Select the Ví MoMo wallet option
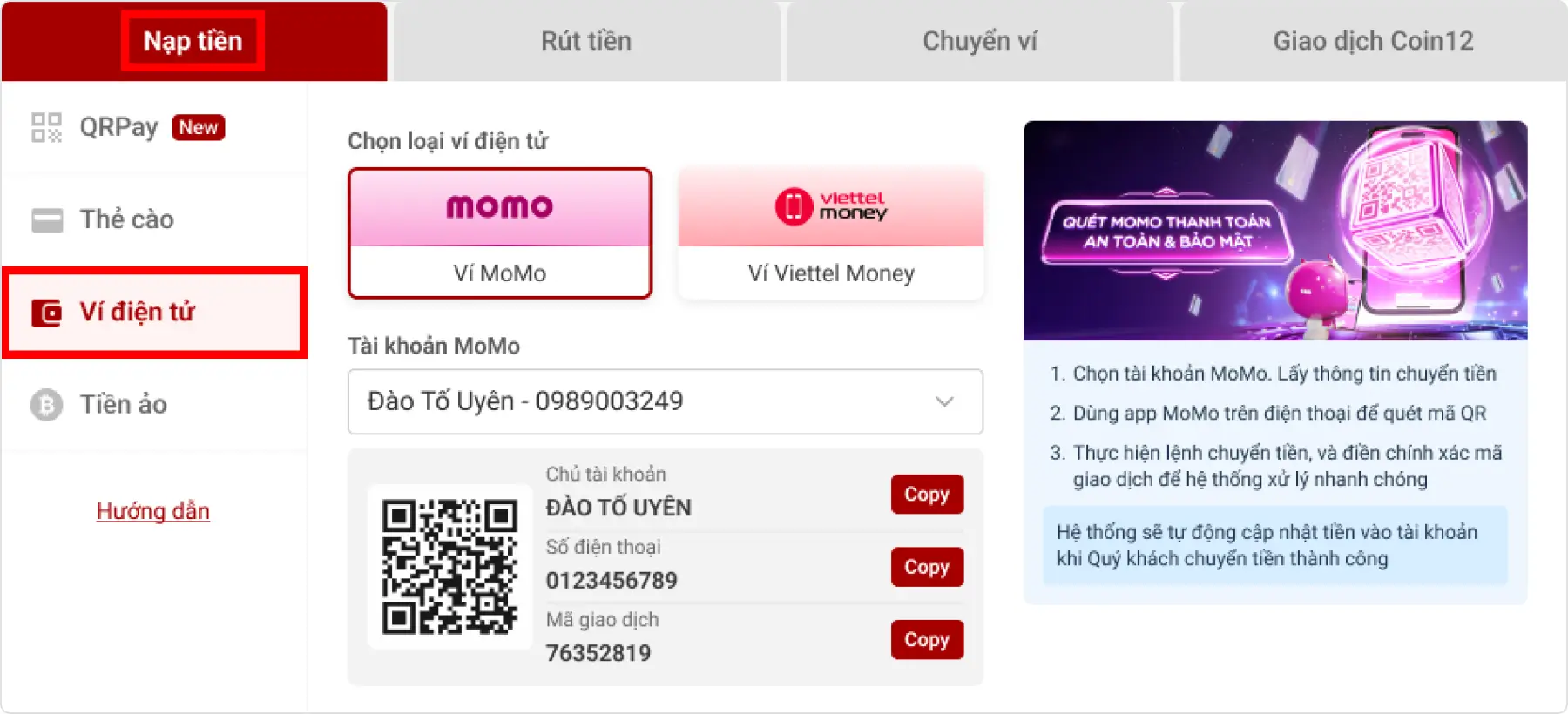The width and height of the screenshot is (1568, 714). (x=500, y=233)
